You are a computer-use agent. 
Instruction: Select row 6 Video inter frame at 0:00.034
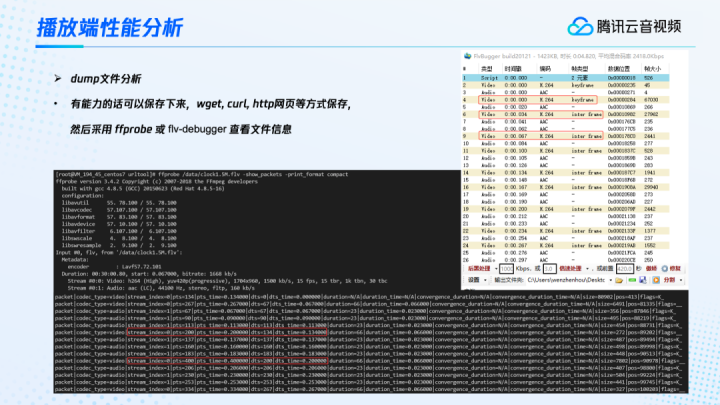565,114
